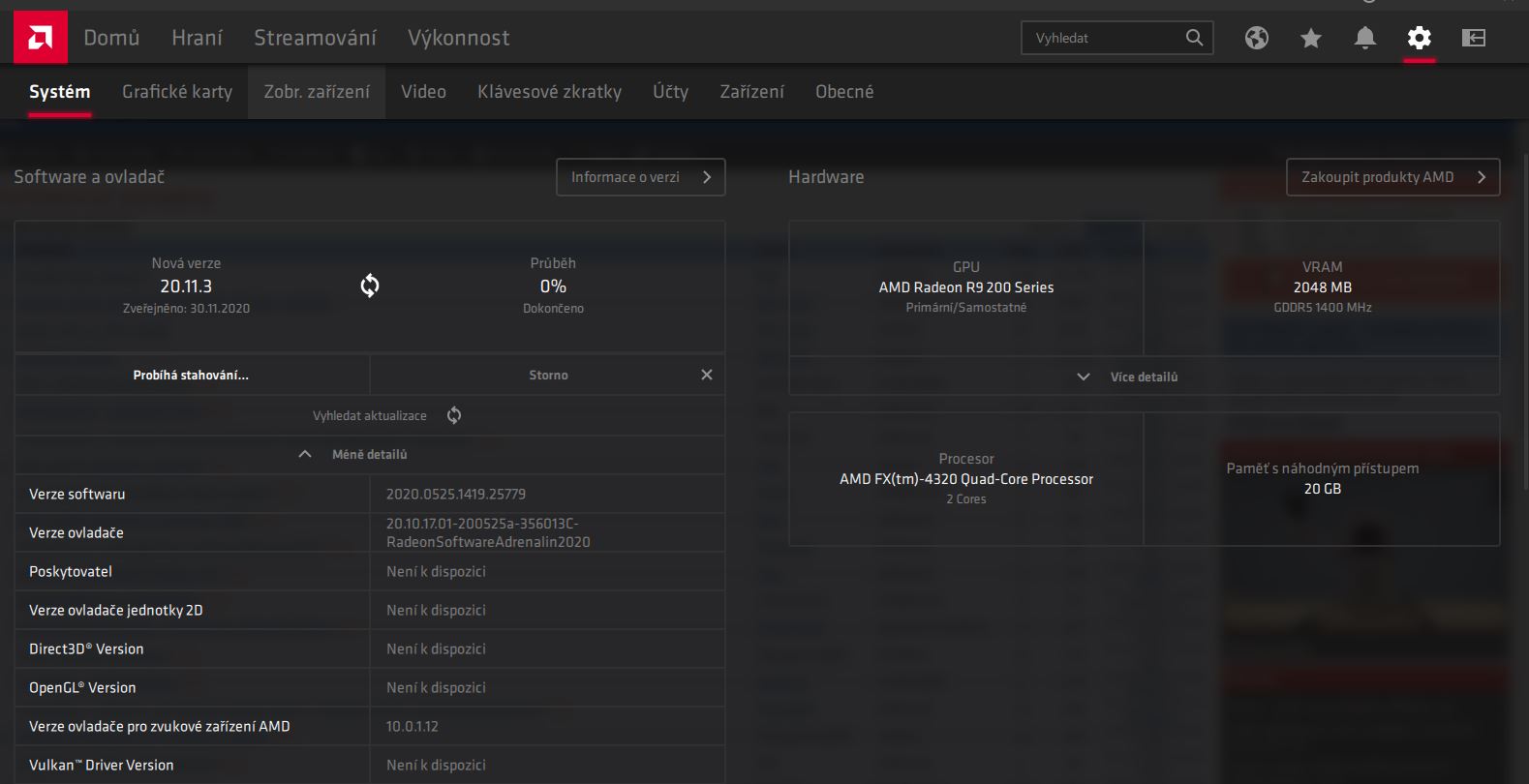The width and height of the screenshot is (1529, 784).
Task: Click refresh icon beside new version 20.11.3
Action: click(370, 286)
